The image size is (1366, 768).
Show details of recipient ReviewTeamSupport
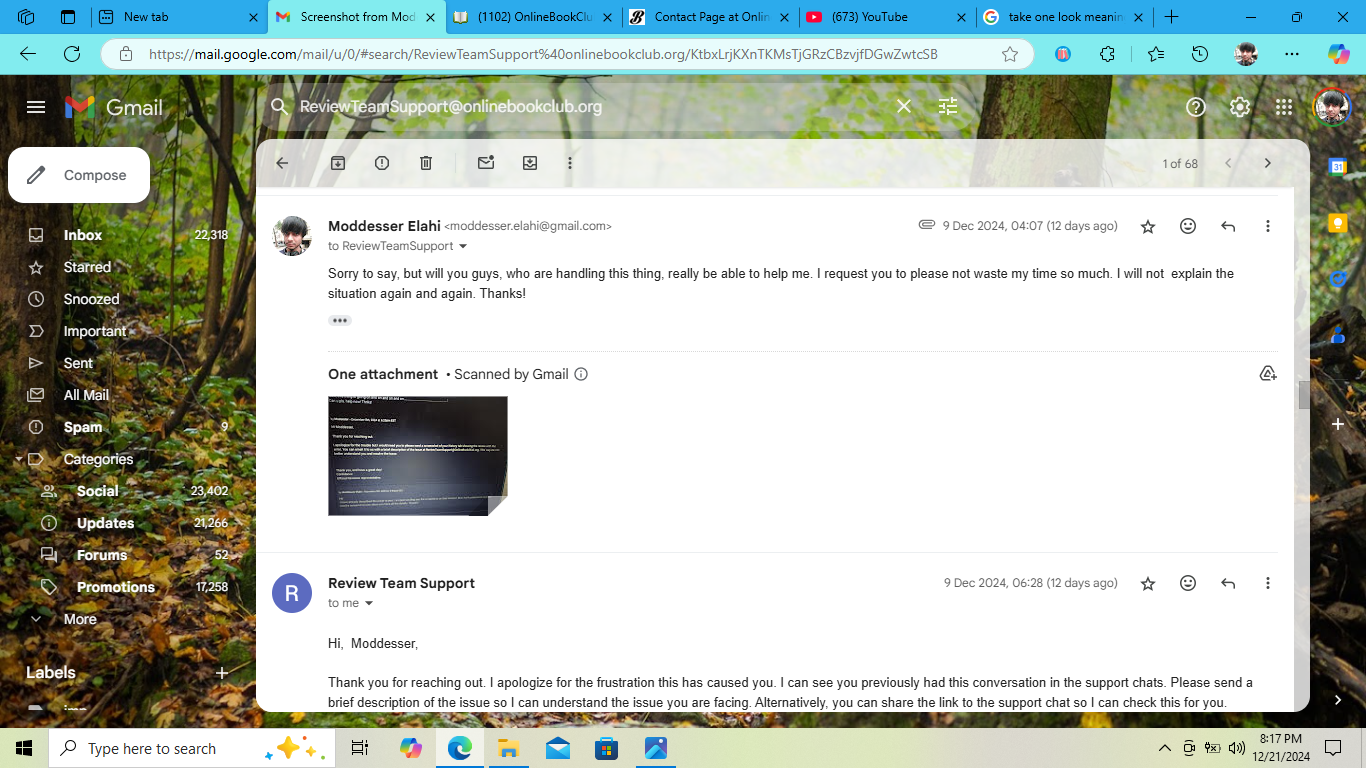coord(463,246)
